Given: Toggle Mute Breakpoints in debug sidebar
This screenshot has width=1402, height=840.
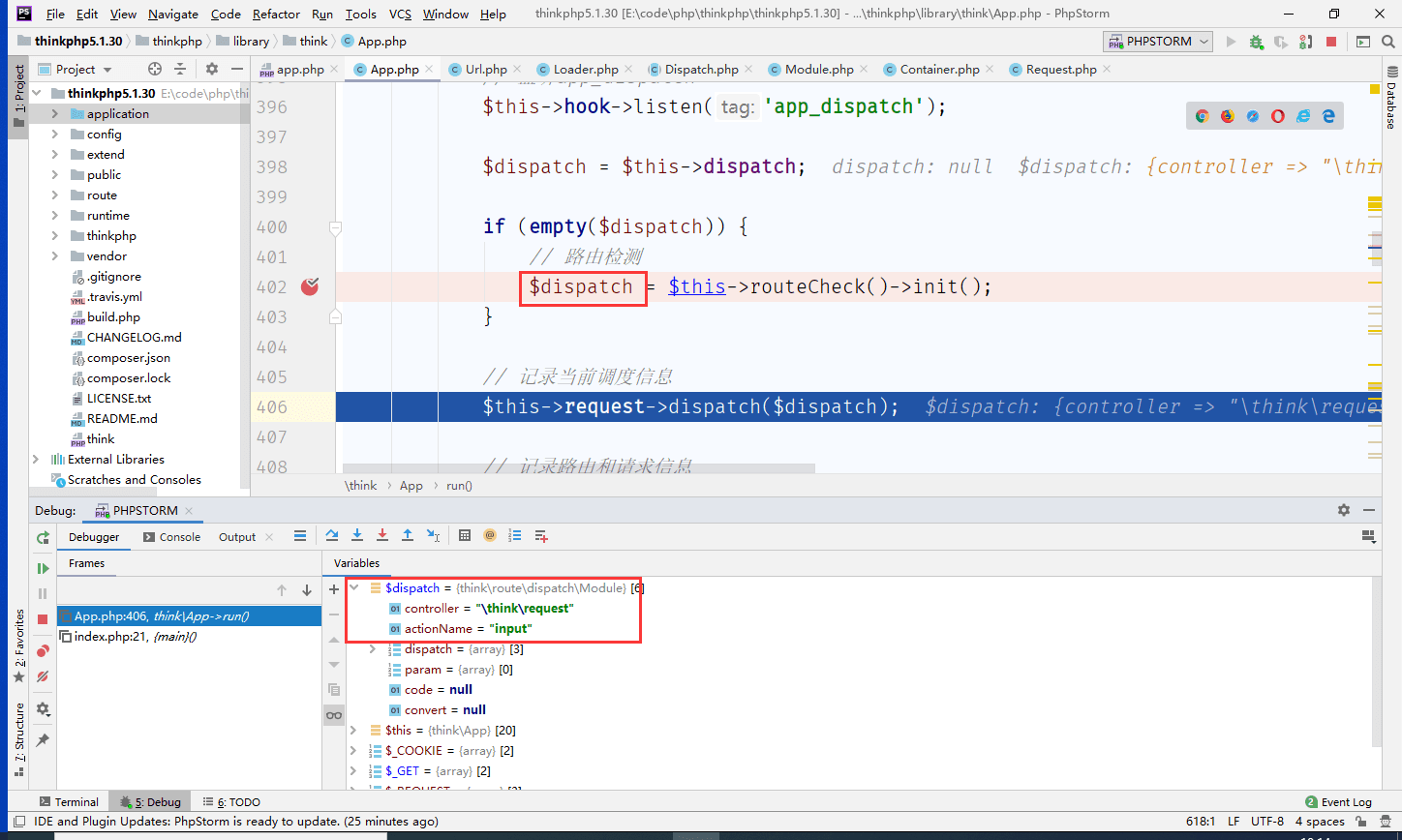Looking at the screenshot, I should tap(43, 676).
